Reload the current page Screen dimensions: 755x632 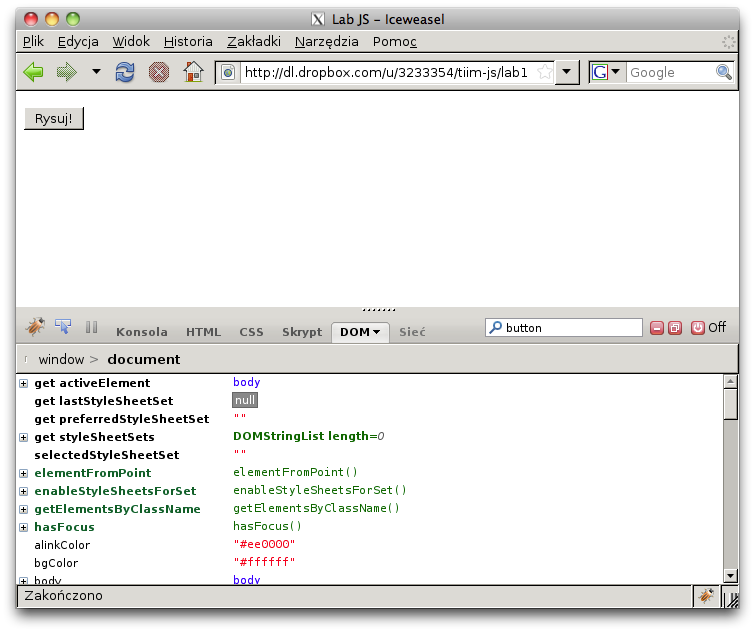pyautogui.click(x=125, y=72)
